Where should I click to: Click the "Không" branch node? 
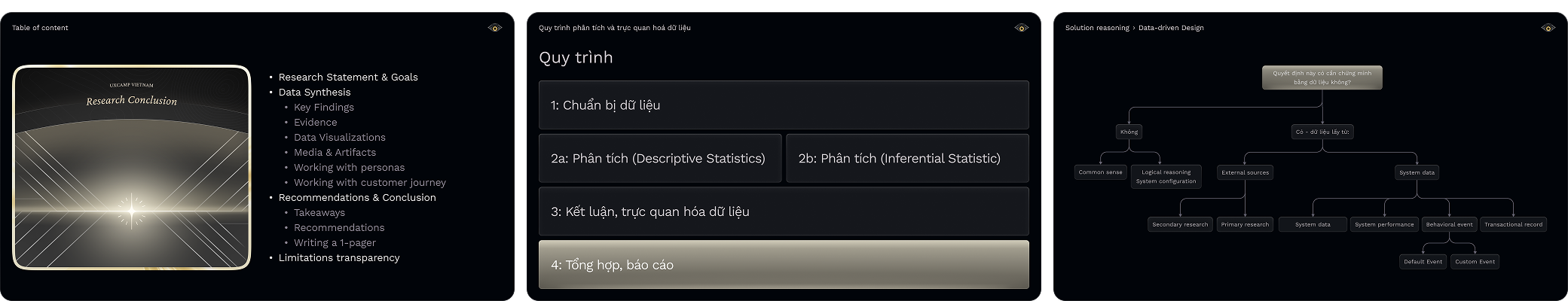click(x=1129, y=132)
